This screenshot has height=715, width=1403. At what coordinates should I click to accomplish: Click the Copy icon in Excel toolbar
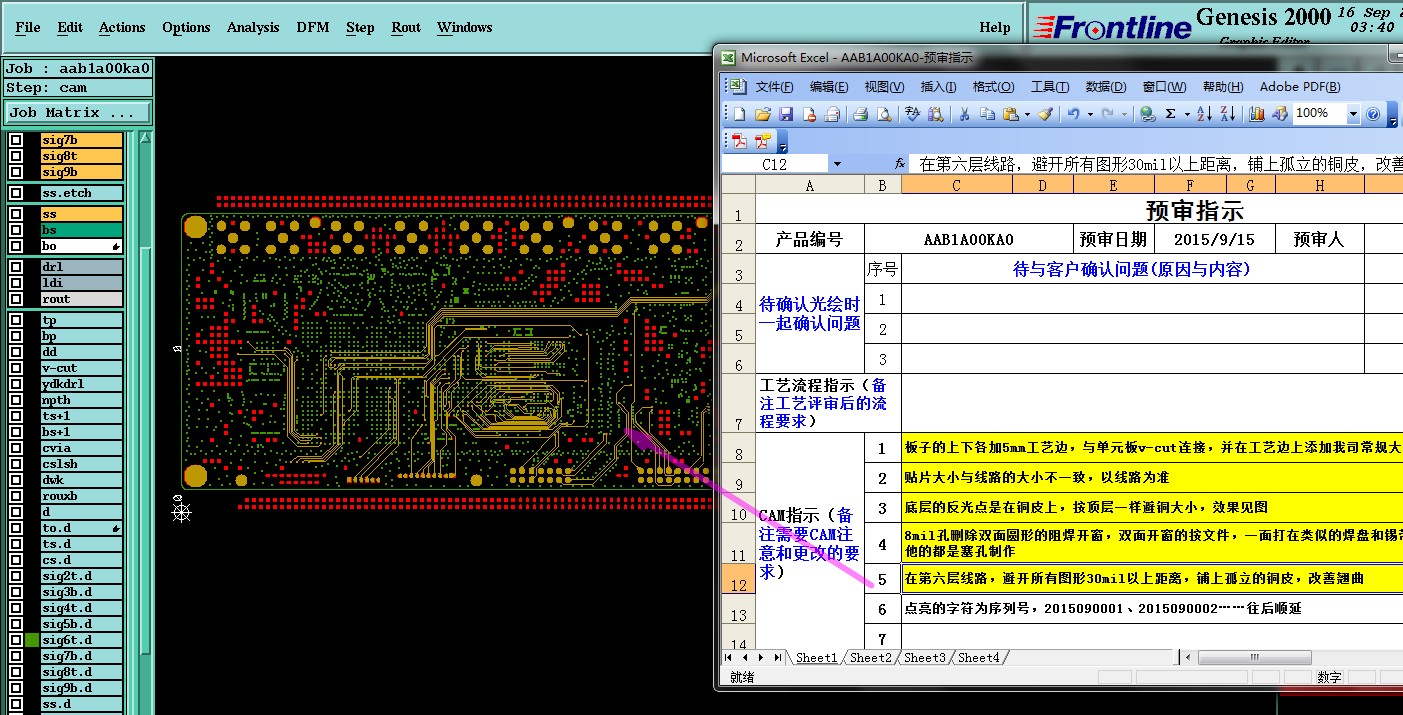(x=987, y=114)
